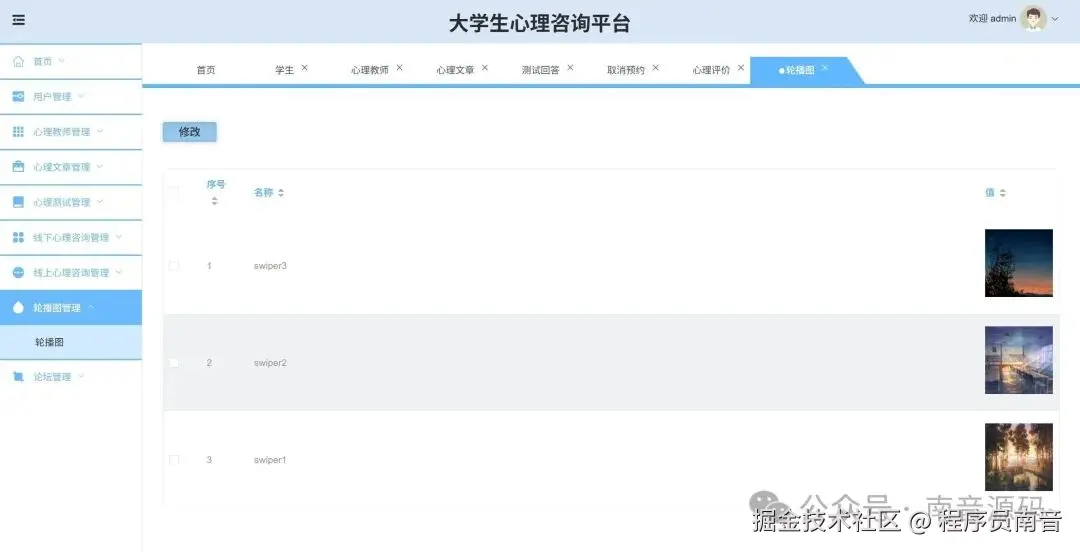Click the 欢迎 admin greeting text
Viewport: 1080px width, 552px height.
(993, 19)
